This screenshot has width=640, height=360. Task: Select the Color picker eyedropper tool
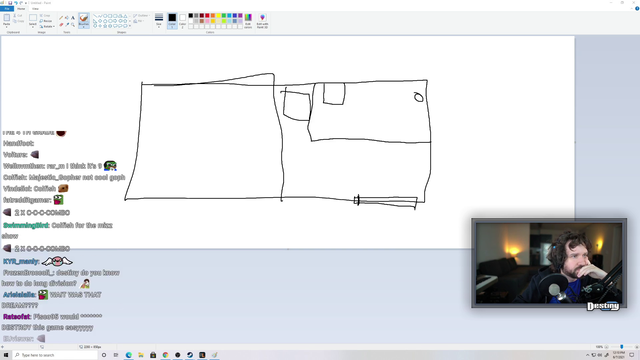click(67, 24)
